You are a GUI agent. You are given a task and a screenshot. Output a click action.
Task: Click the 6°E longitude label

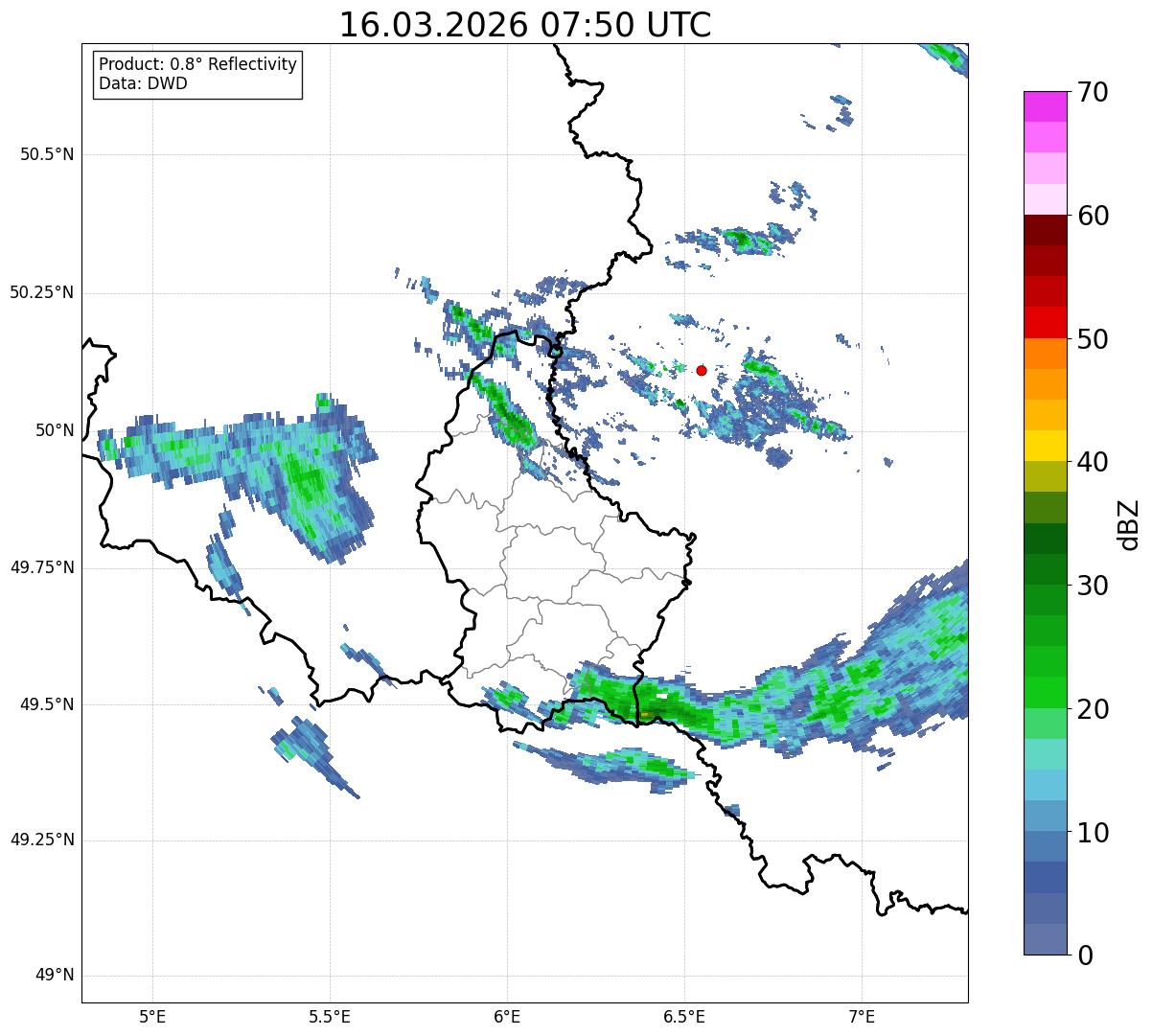click(x=507, y=1016)
